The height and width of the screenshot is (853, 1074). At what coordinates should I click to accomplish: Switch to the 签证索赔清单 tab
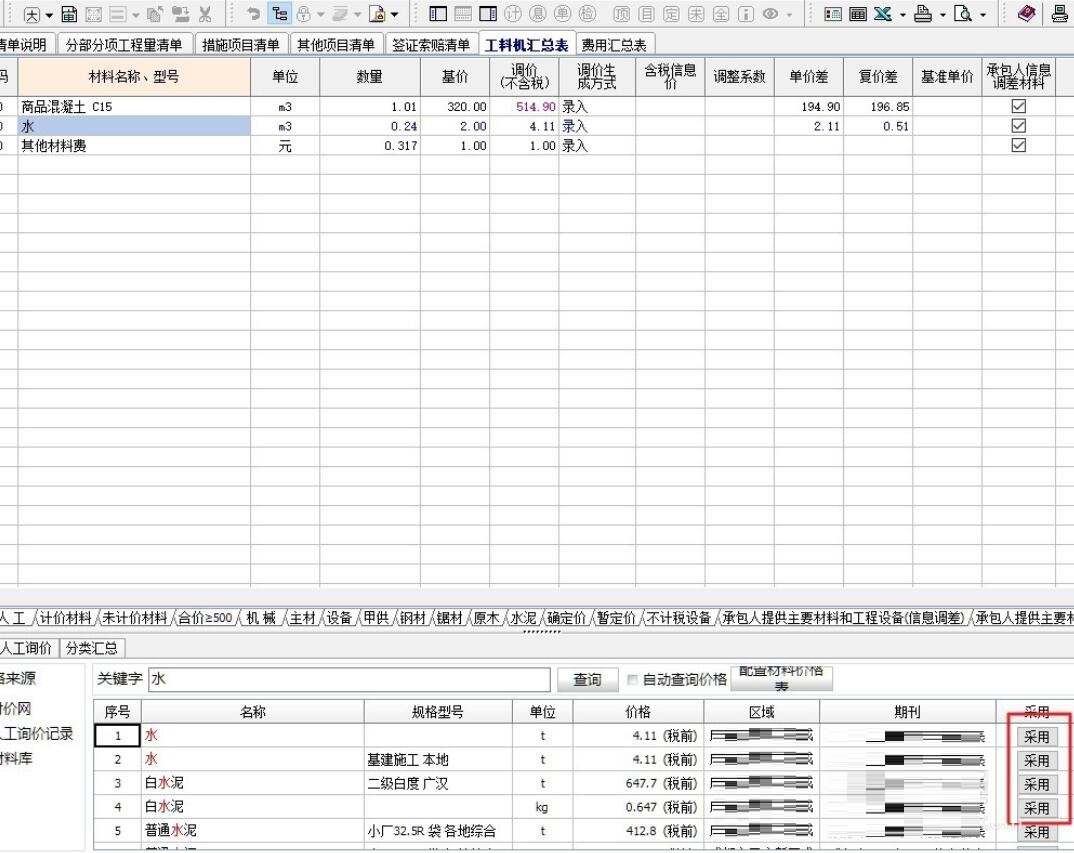431,45
